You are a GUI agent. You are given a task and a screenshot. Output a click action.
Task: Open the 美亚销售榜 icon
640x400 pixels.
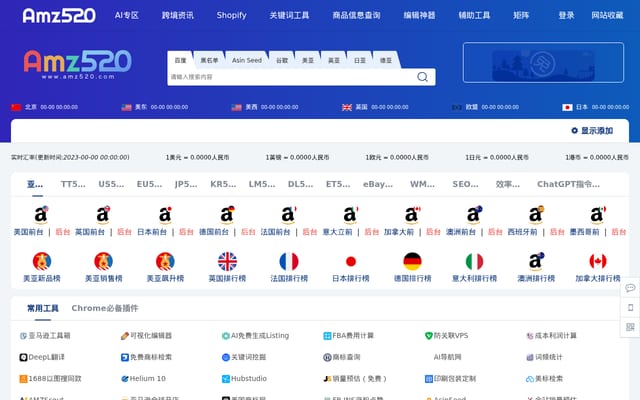(x=103, y=262)
